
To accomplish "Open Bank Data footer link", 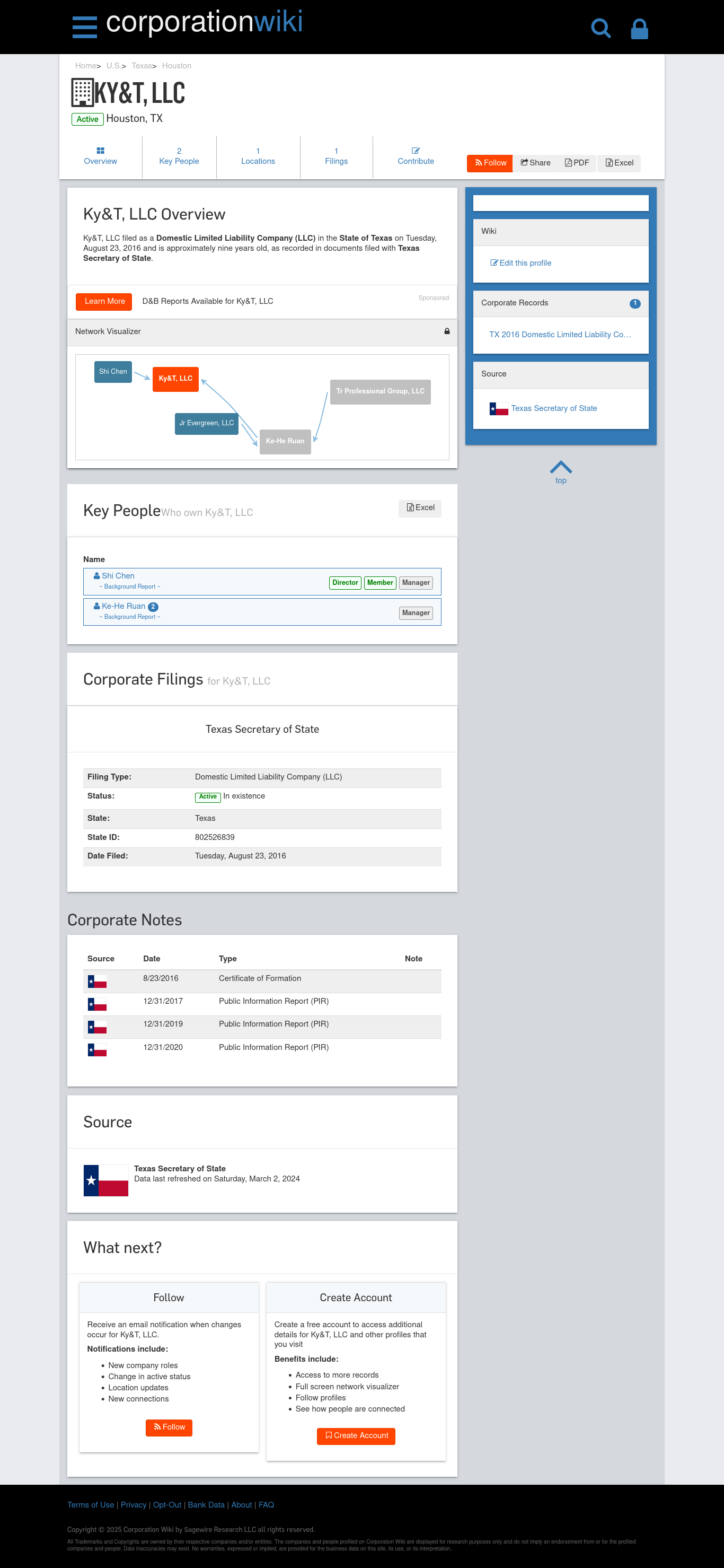I will [206, 1505].
